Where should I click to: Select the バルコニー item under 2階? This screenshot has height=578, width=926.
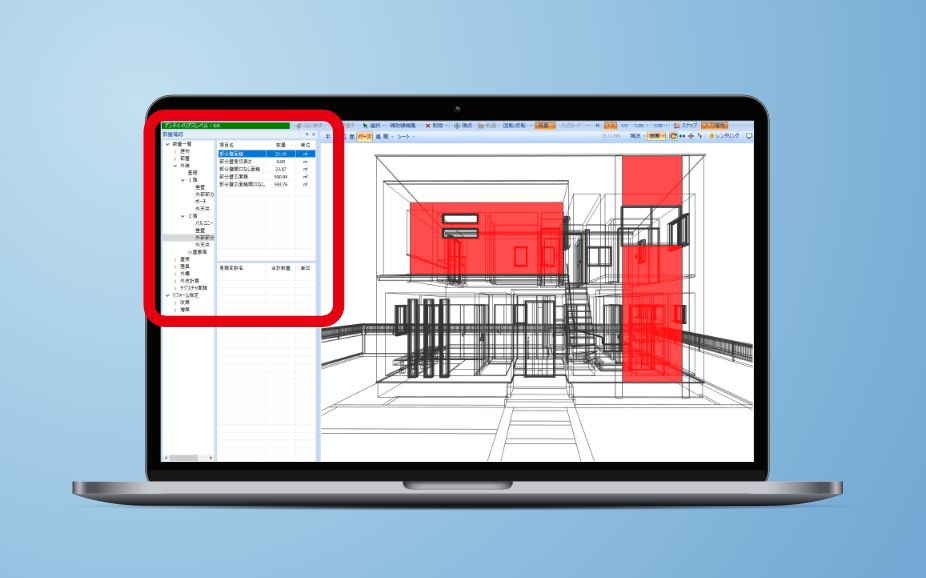tap(205, 223)
